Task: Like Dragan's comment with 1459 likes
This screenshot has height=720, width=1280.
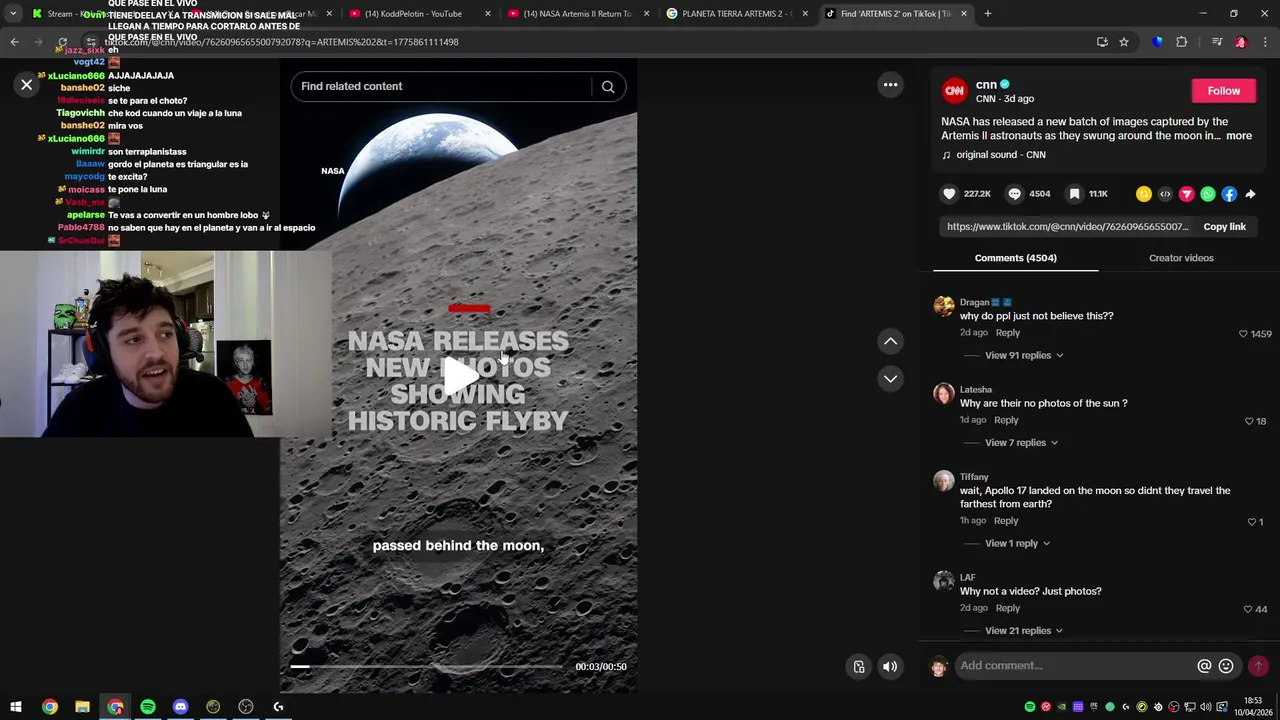Action: click(1244, 334)
